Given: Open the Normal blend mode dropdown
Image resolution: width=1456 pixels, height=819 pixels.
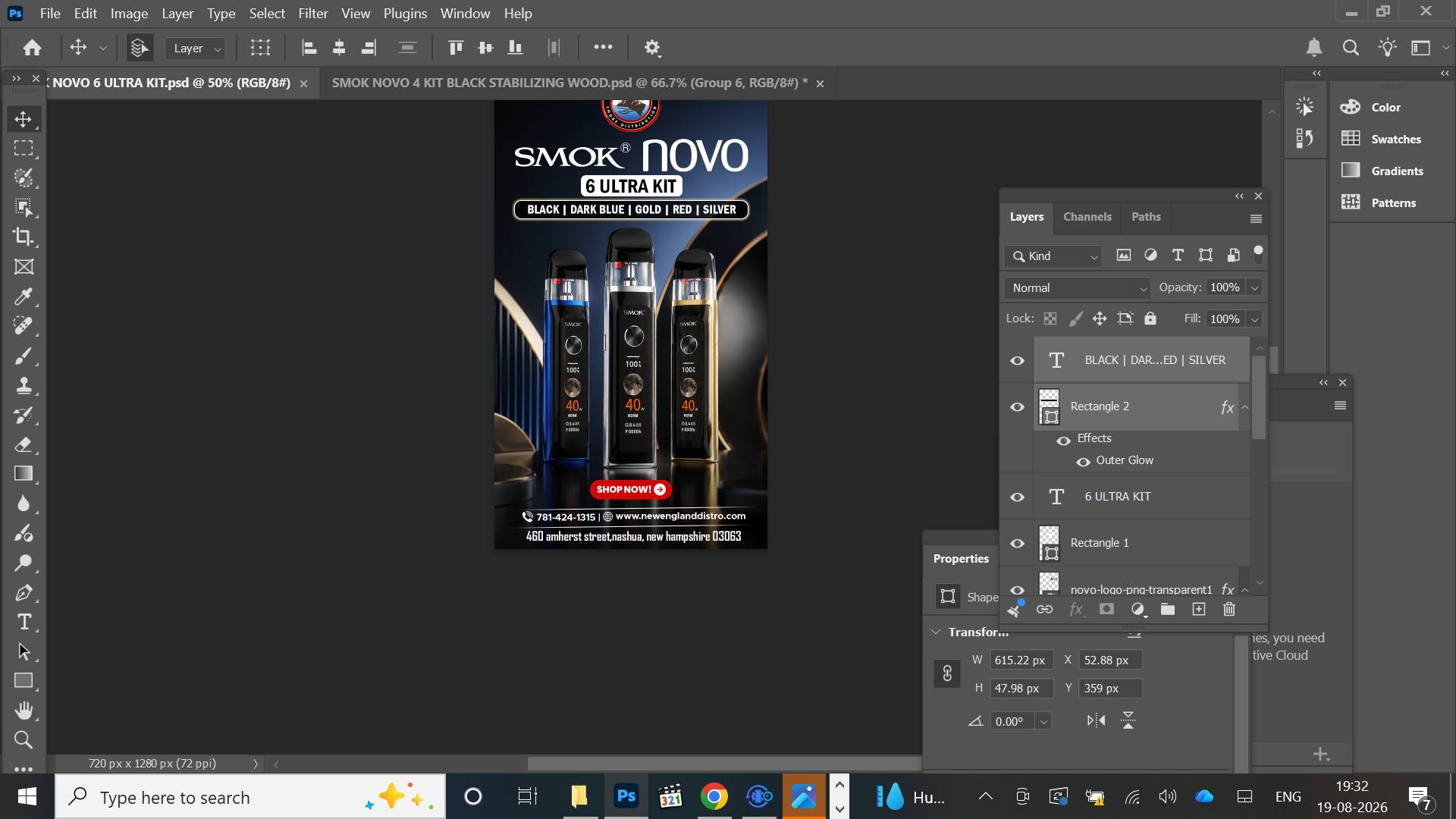Looking at the screenshot, I should point(1078,288).
